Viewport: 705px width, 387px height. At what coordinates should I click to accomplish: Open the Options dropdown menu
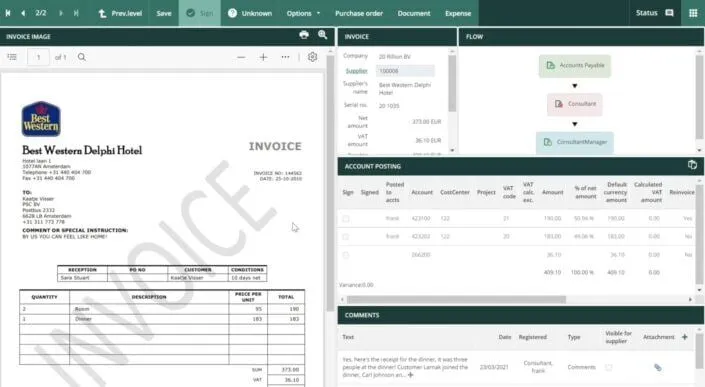tap(303, 13)
